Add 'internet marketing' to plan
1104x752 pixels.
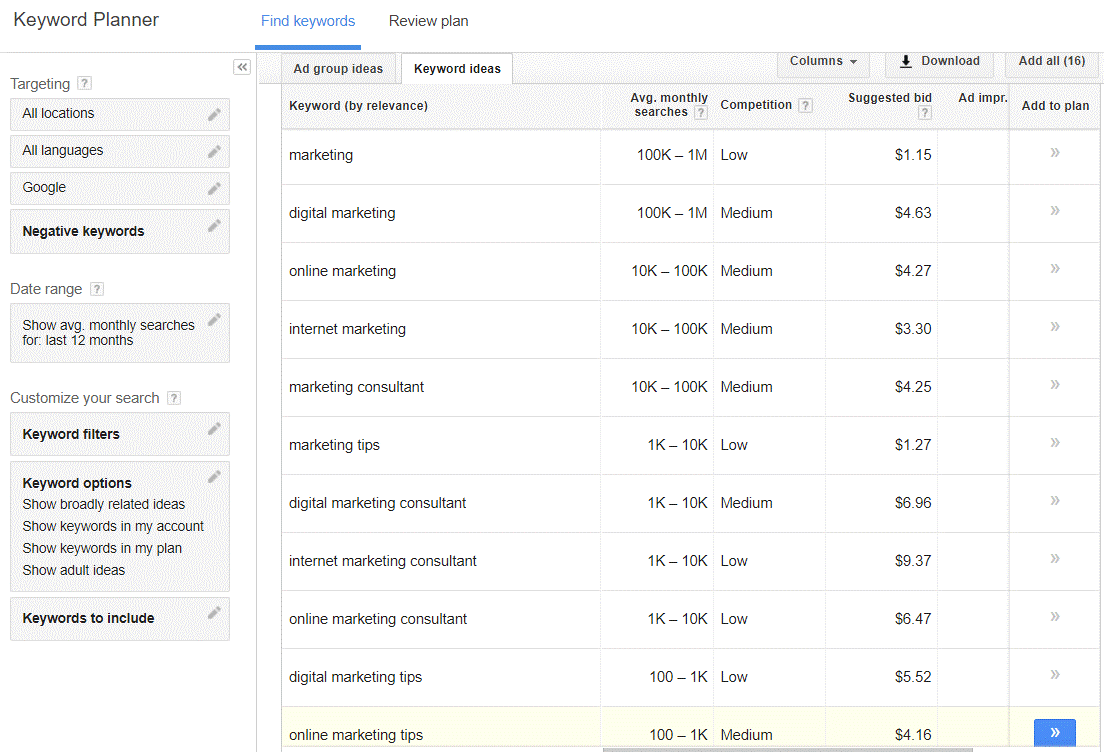click(1055, 327)
